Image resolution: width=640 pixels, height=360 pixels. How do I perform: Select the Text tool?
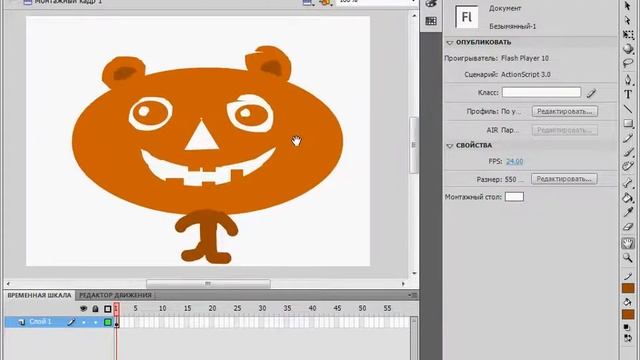click(x=628, y=94)
